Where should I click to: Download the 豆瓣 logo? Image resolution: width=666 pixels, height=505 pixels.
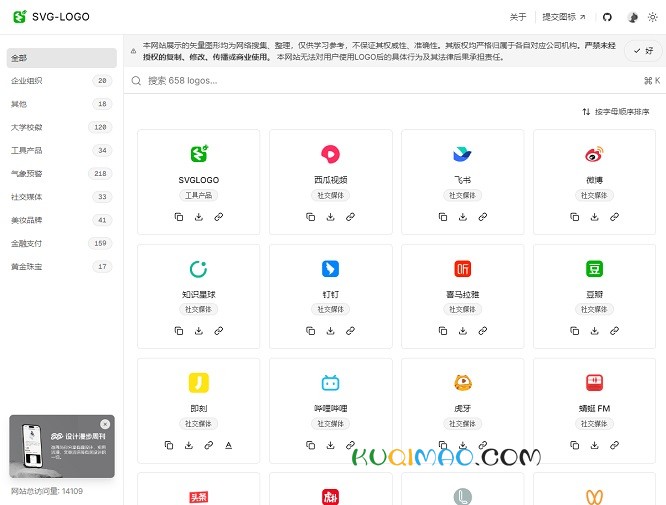[594, 331]
